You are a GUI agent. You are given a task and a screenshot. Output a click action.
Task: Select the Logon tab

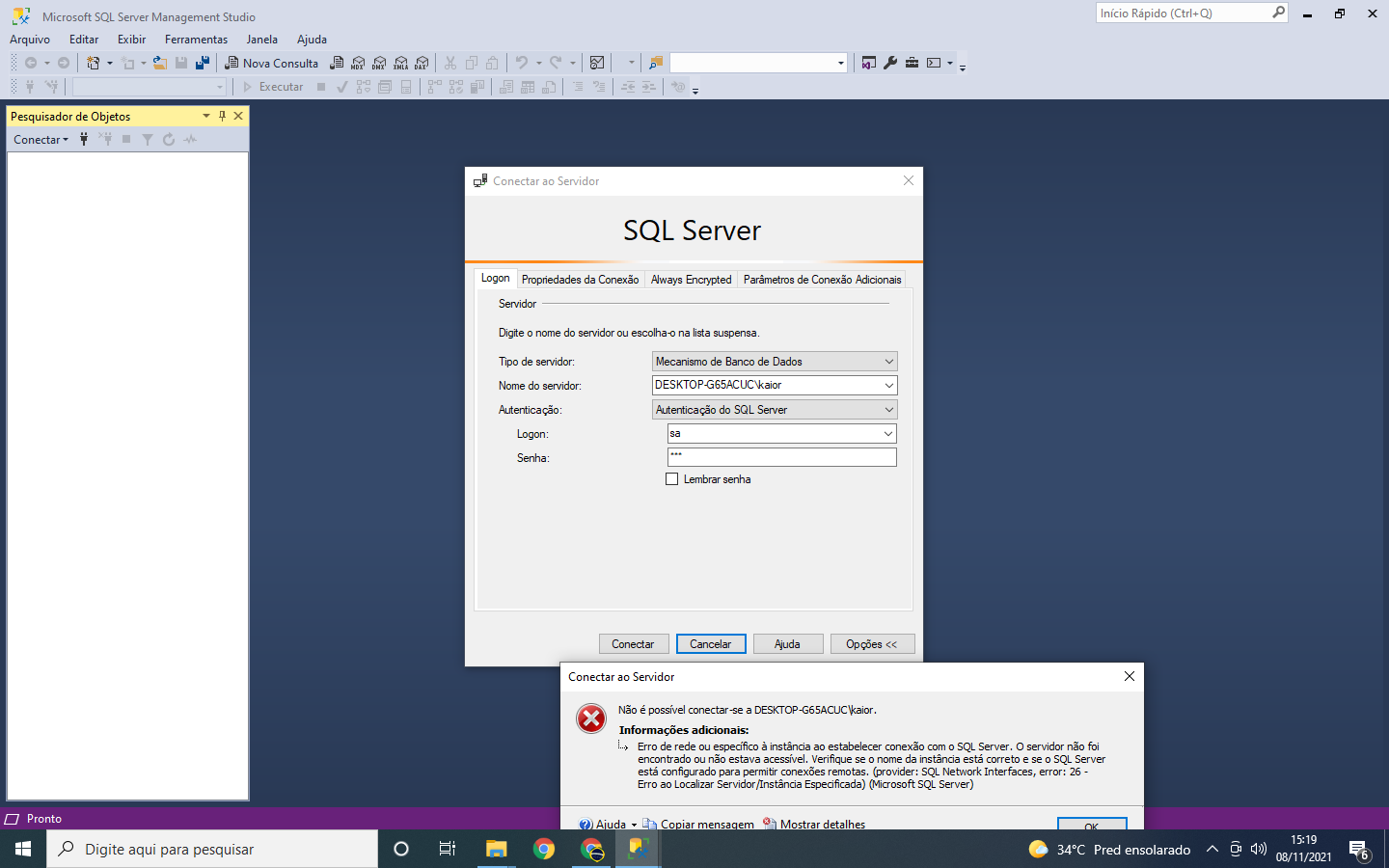point(496,278)
